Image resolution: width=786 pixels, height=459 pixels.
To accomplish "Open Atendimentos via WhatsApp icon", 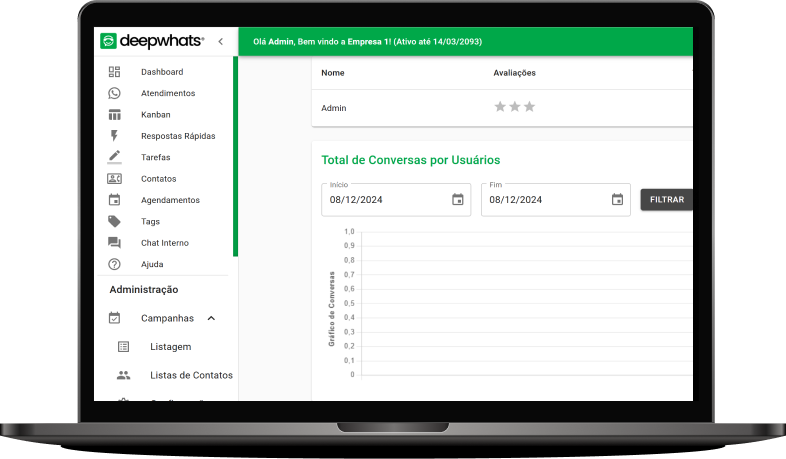I will [x=114, y=93].
